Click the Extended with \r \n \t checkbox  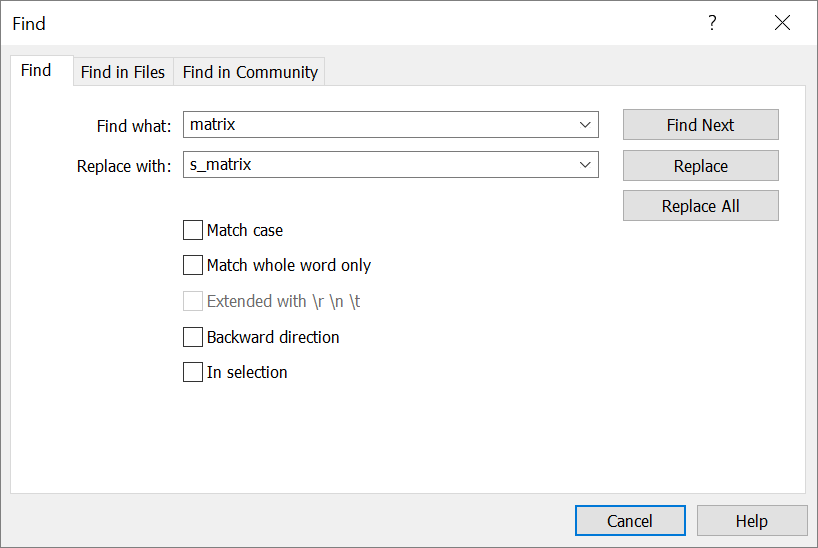193,301
